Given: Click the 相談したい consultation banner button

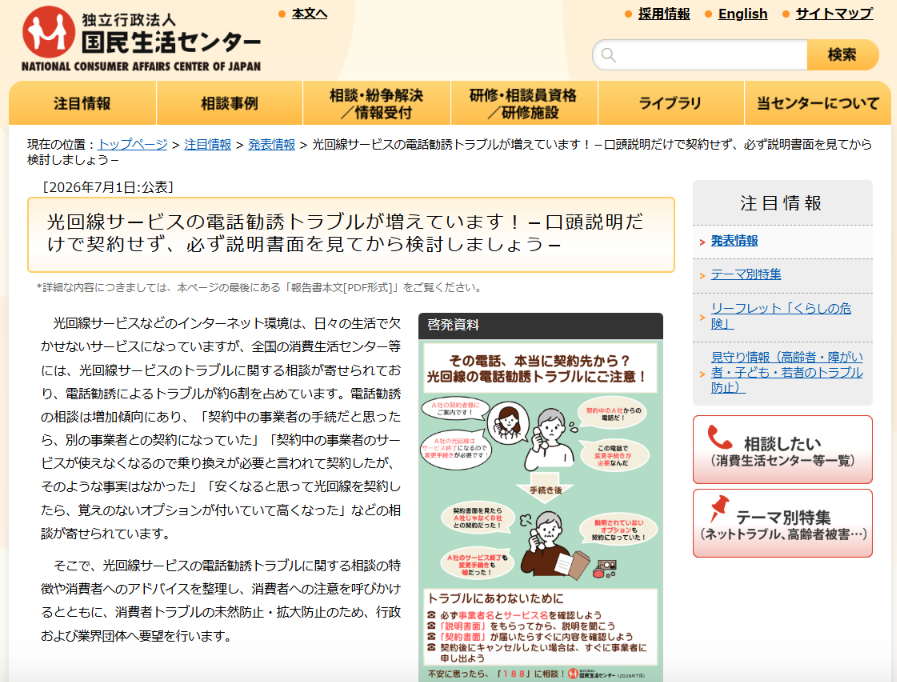Looking at the screenshot, I should coord(783,450).
